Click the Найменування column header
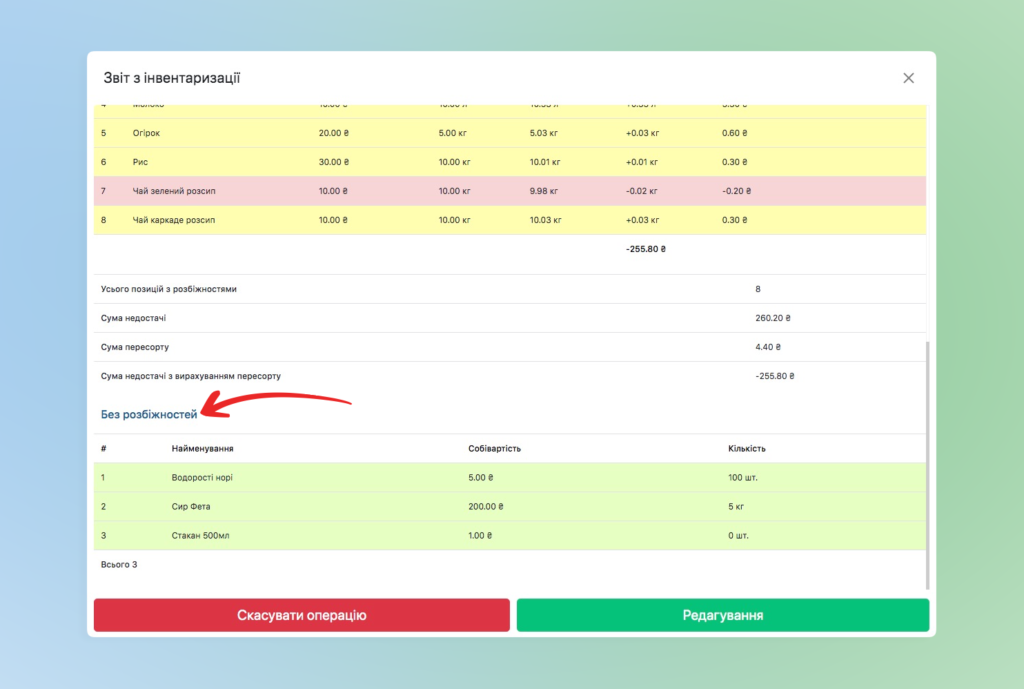 click(x=203, y=449)
